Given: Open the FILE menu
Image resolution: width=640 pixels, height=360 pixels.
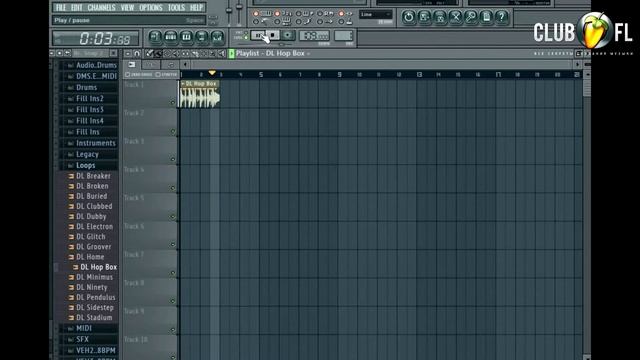Looking at the screenshot, I should 61,7.
